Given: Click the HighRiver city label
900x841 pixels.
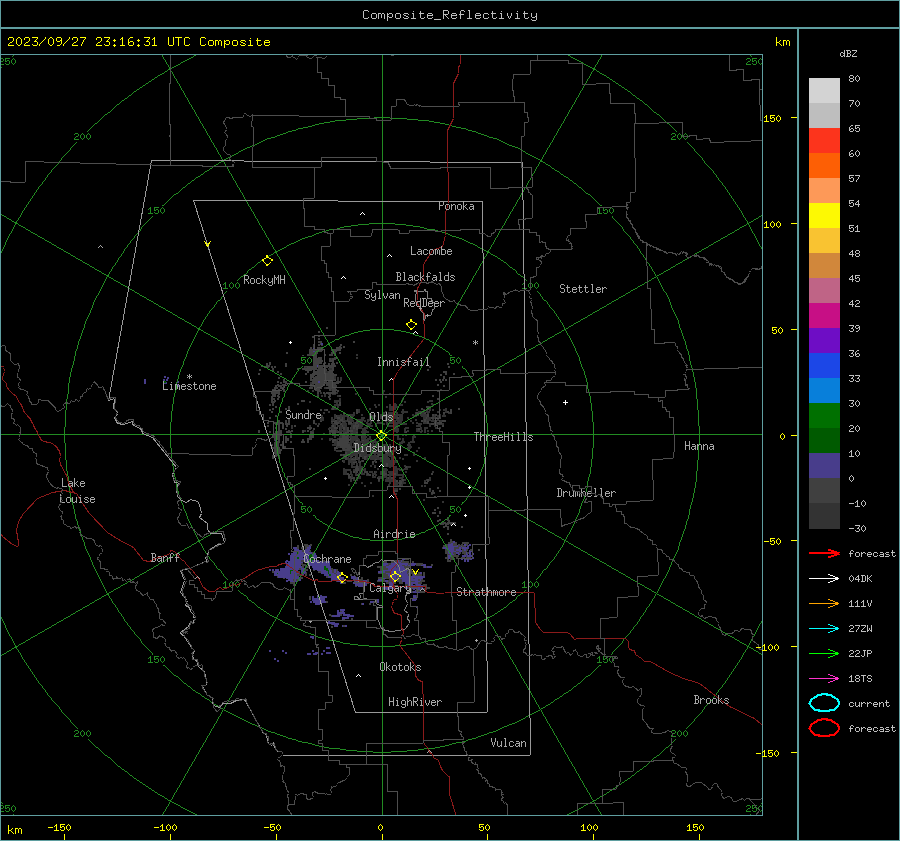Looking at the screenshot, I should (x=415, y=702).
